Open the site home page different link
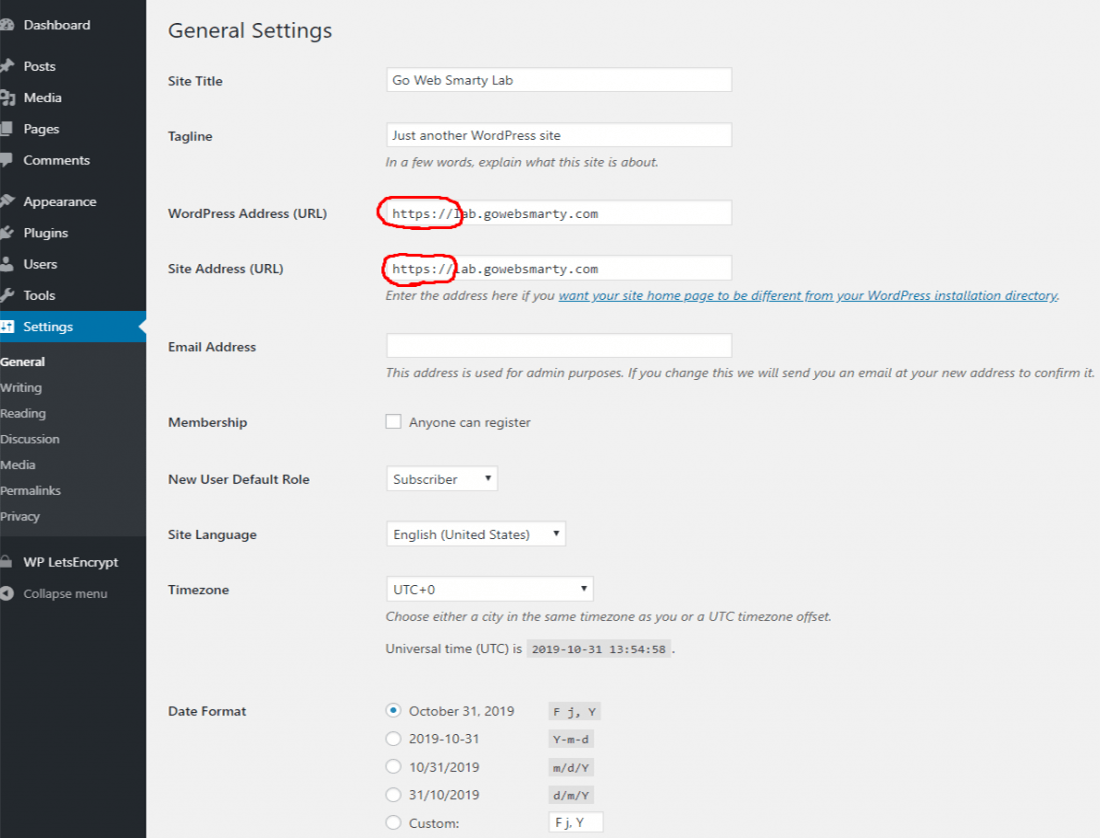1100x838 pixels. tap(808, 296)
